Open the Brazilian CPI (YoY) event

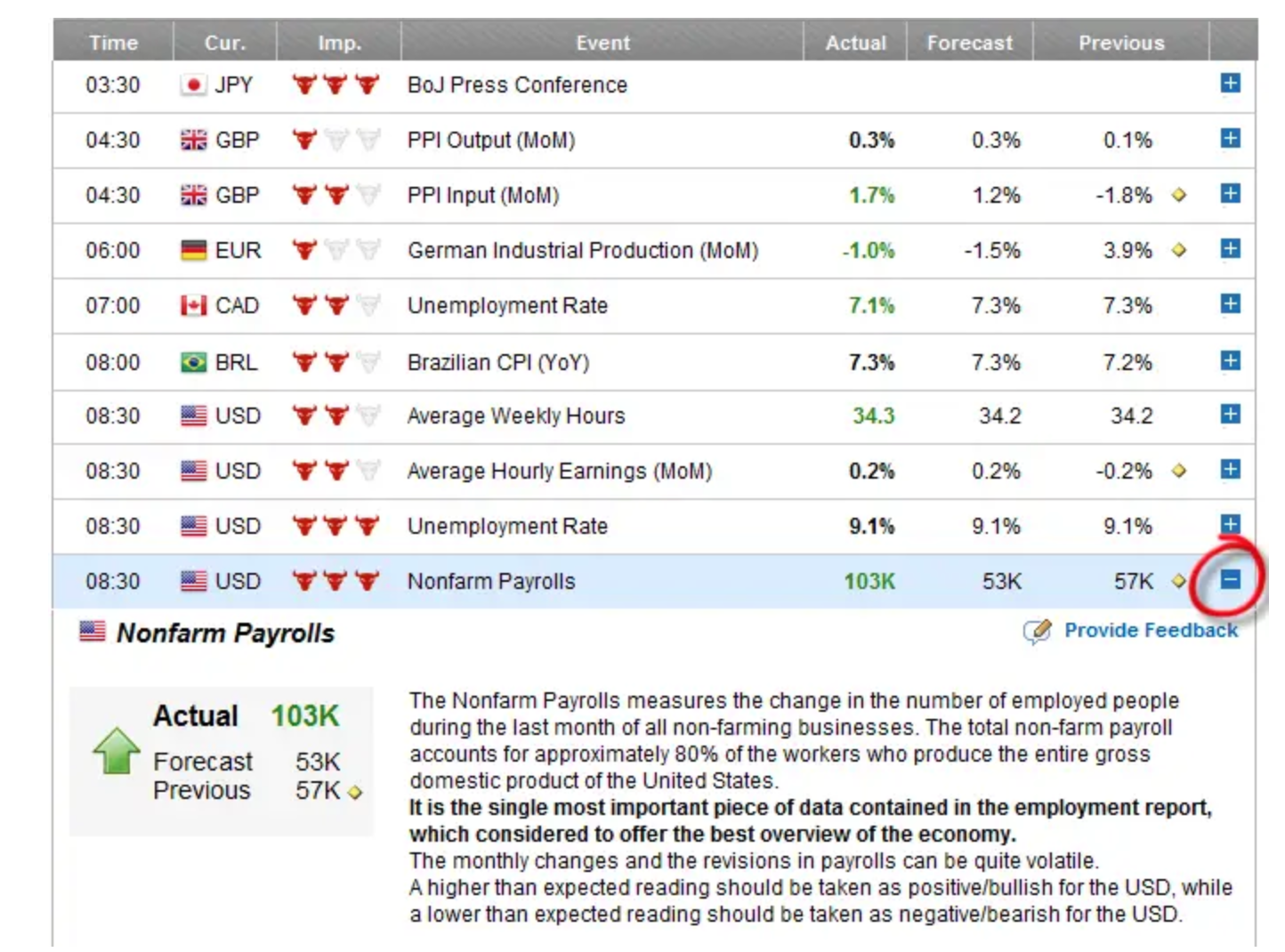coord(498,363)
